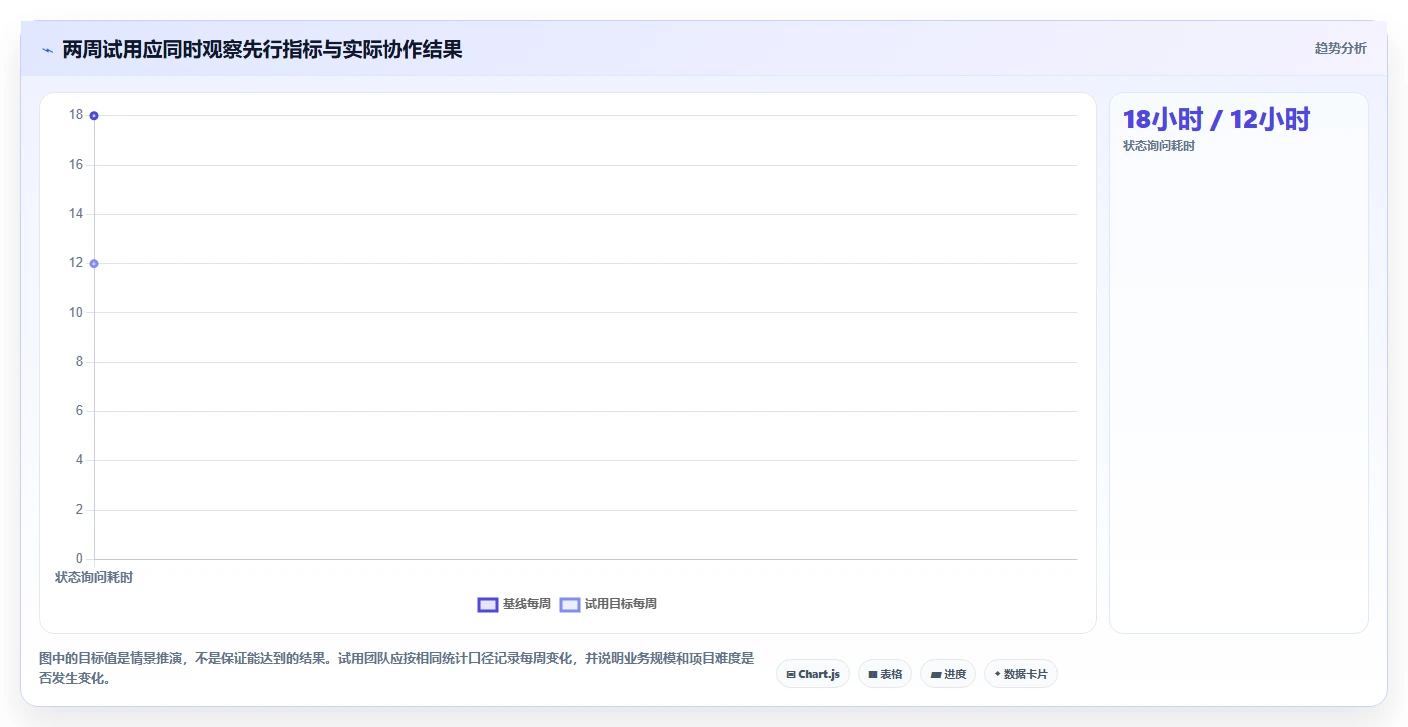Click the 趋势分析 label in header
This screenshot has width=1408, height=727.
click(1340, 48)
